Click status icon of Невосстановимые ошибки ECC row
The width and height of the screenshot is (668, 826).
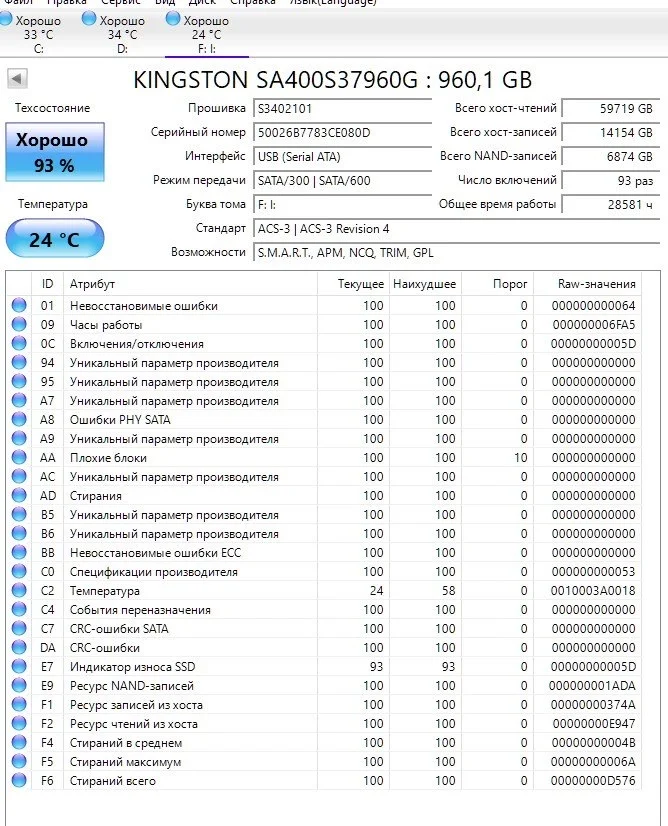point(19,552)
